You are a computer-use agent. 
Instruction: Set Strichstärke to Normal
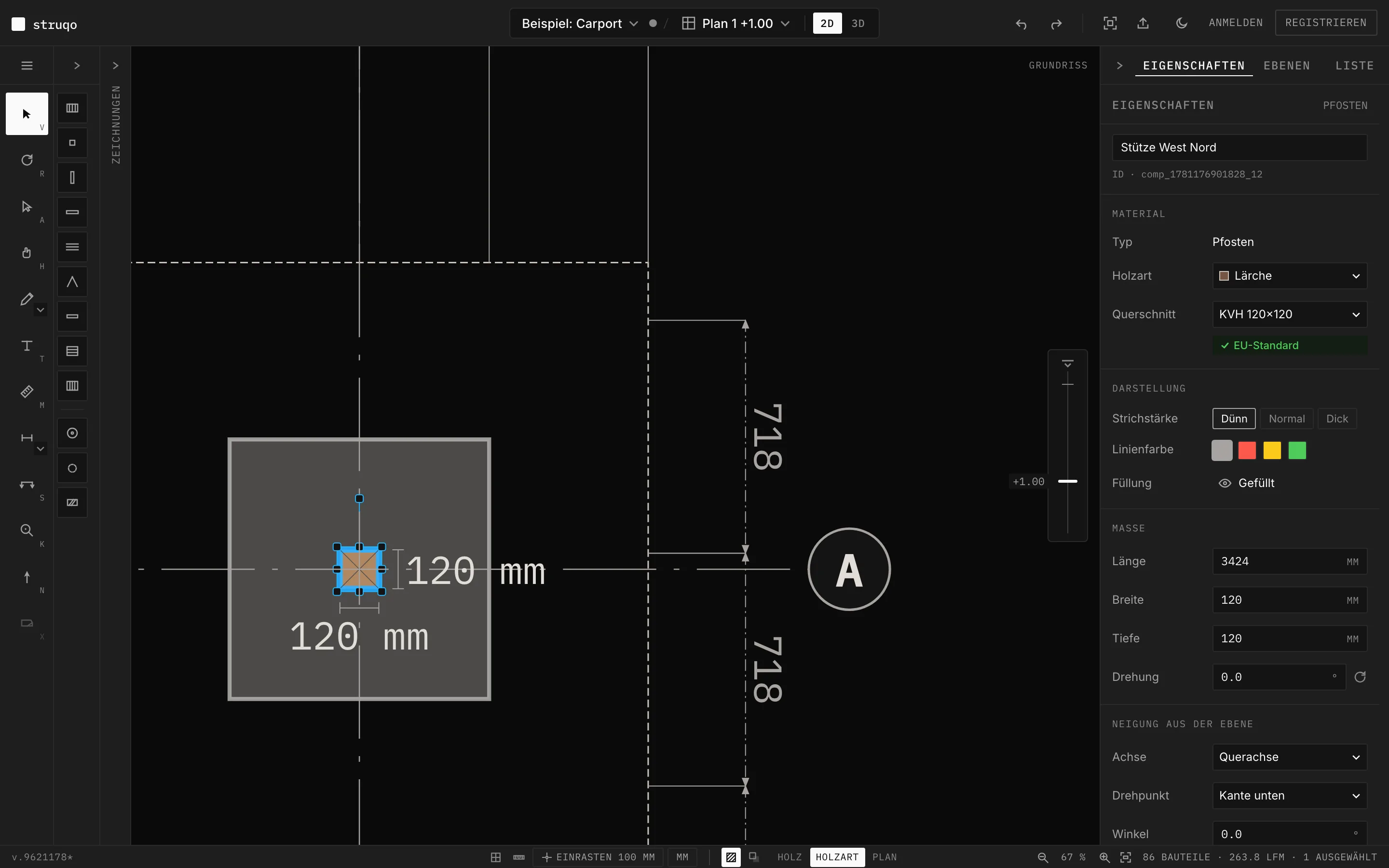1286,419
